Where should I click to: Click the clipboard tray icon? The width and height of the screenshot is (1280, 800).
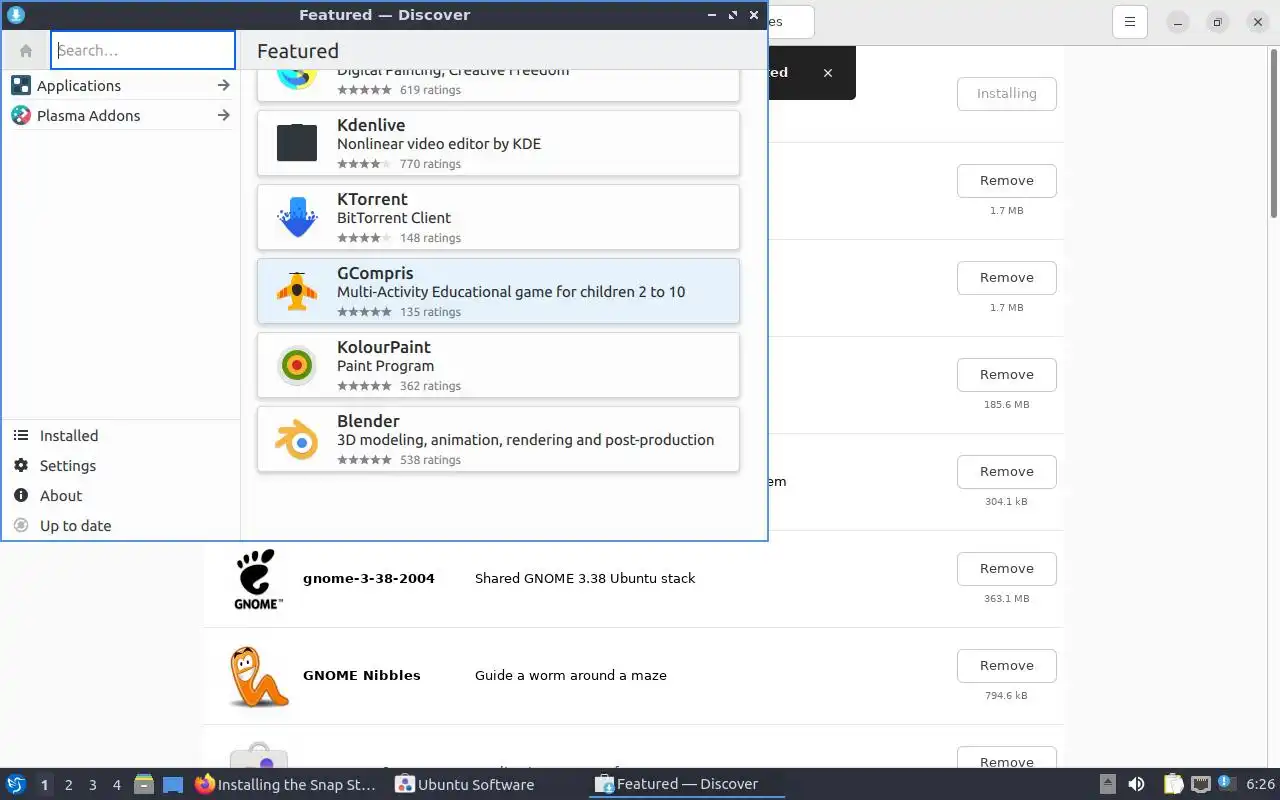(1173, 785)
